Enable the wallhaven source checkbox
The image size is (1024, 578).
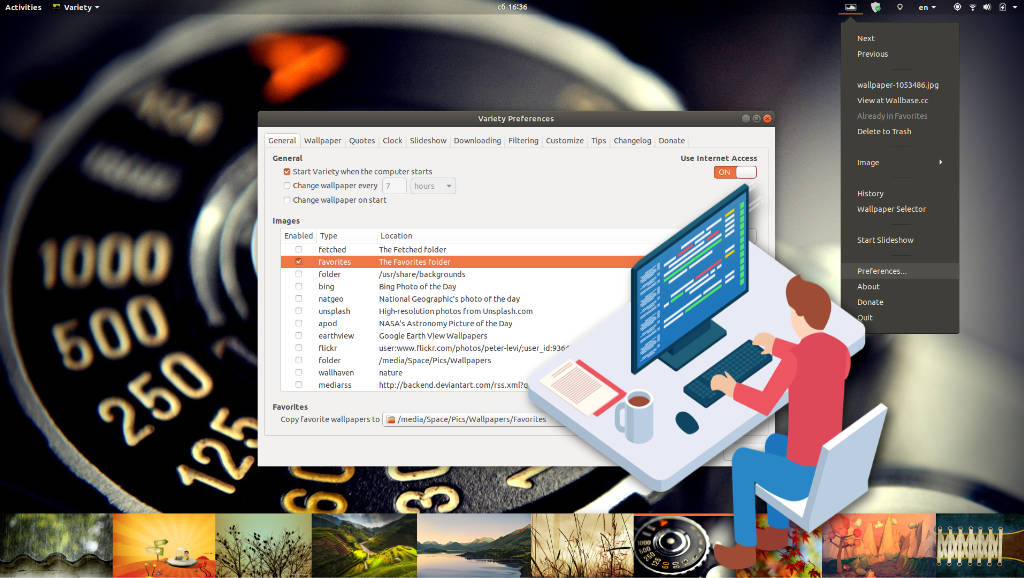pyautogui.click(x=298, y=373)
